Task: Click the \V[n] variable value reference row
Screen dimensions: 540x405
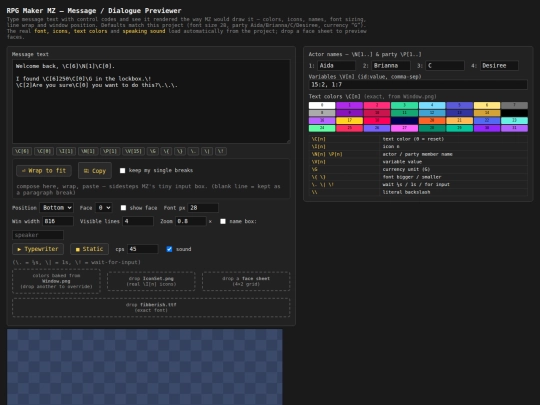Action: click(418, 162)
